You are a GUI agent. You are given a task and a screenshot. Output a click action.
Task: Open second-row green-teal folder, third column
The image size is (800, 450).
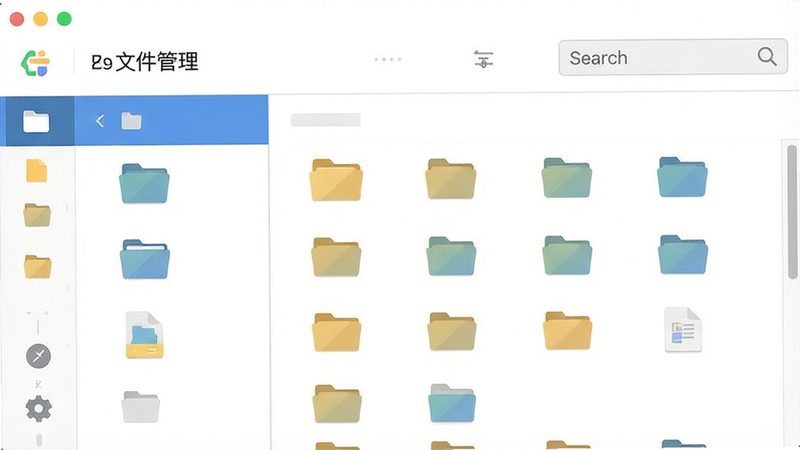pos(567,255)
